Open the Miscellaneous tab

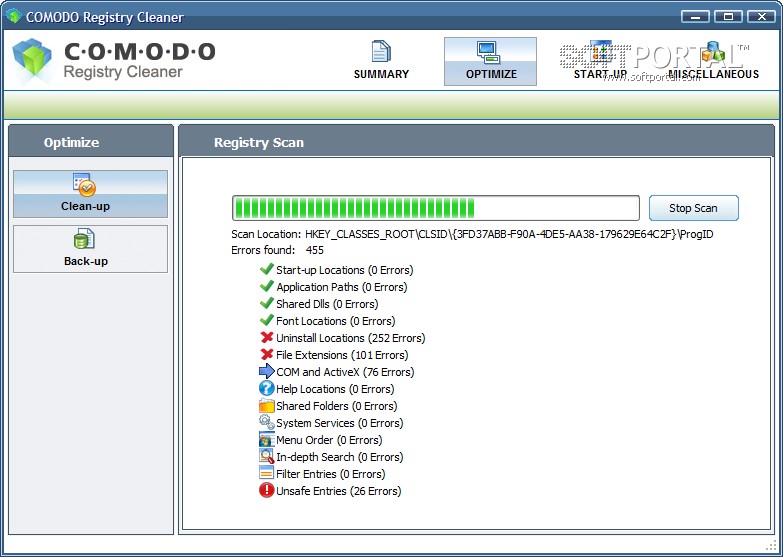(713, 61)
